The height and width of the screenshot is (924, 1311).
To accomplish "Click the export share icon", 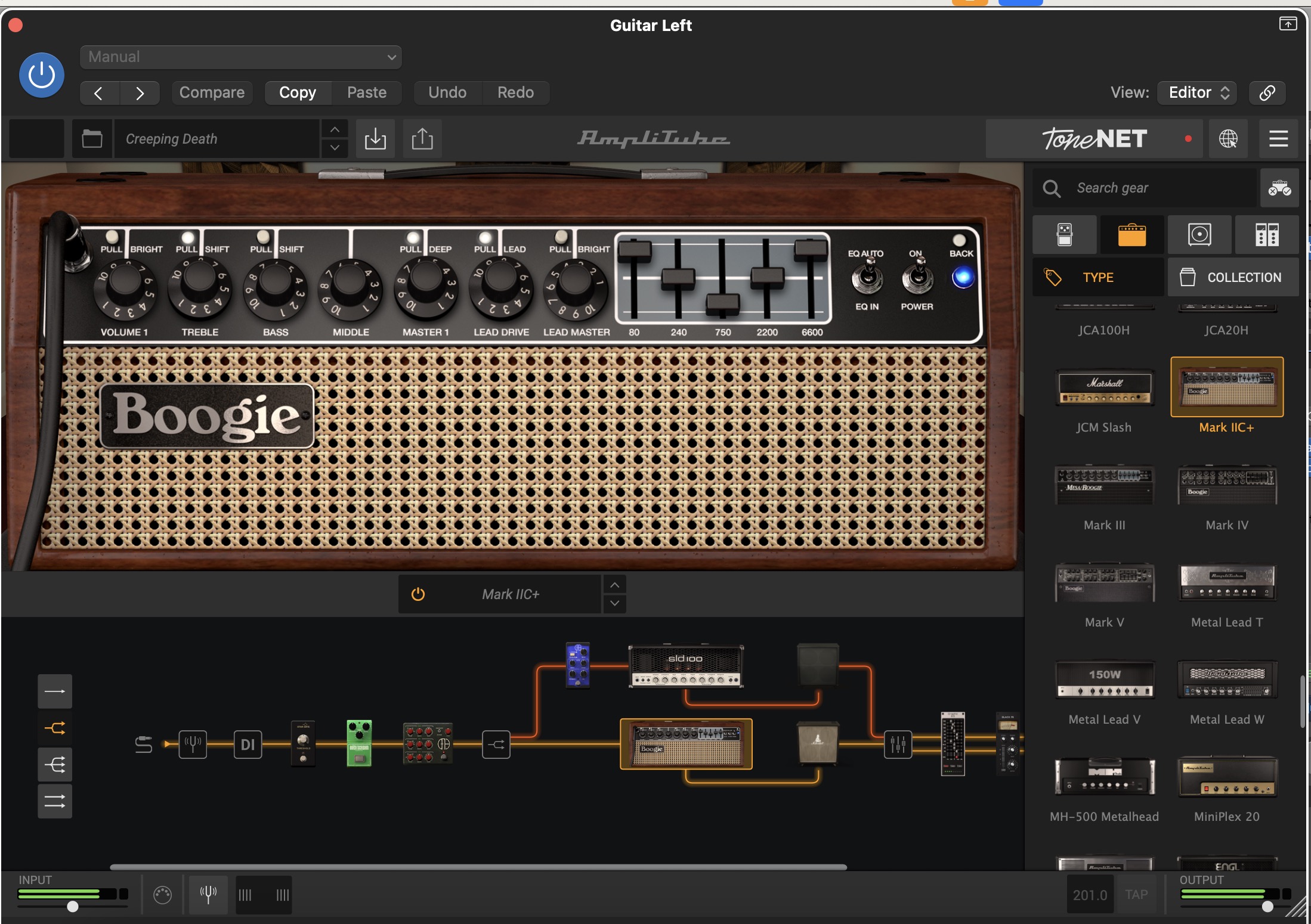I will point(422,139).
